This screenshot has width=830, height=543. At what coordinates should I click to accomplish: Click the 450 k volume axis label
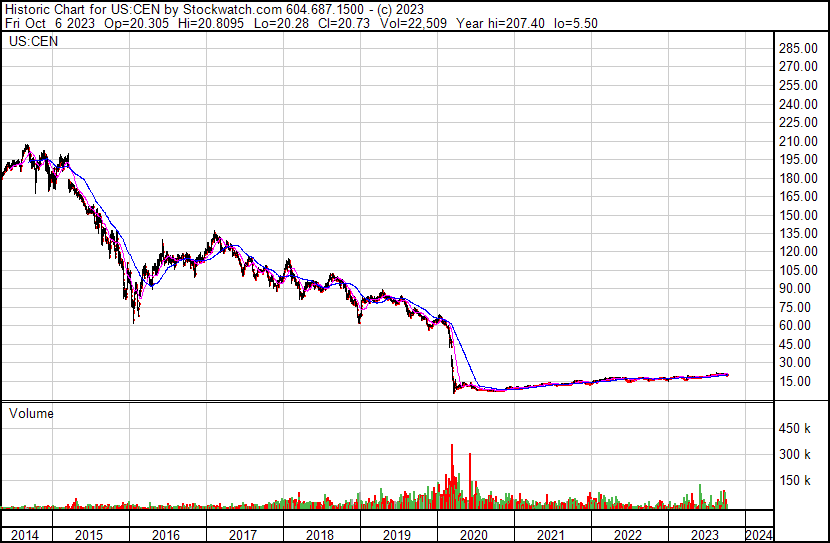pos(795,428)
